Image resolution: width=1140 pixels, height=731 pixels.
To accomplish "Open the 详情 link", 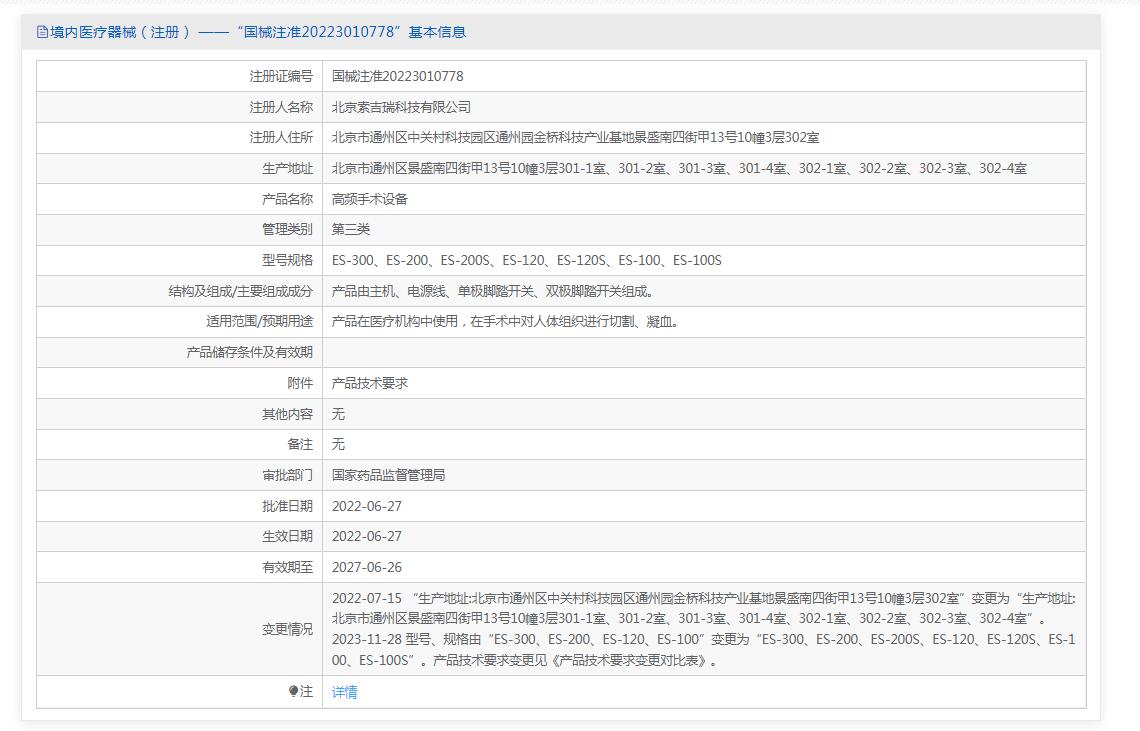I will click(344, 692).
